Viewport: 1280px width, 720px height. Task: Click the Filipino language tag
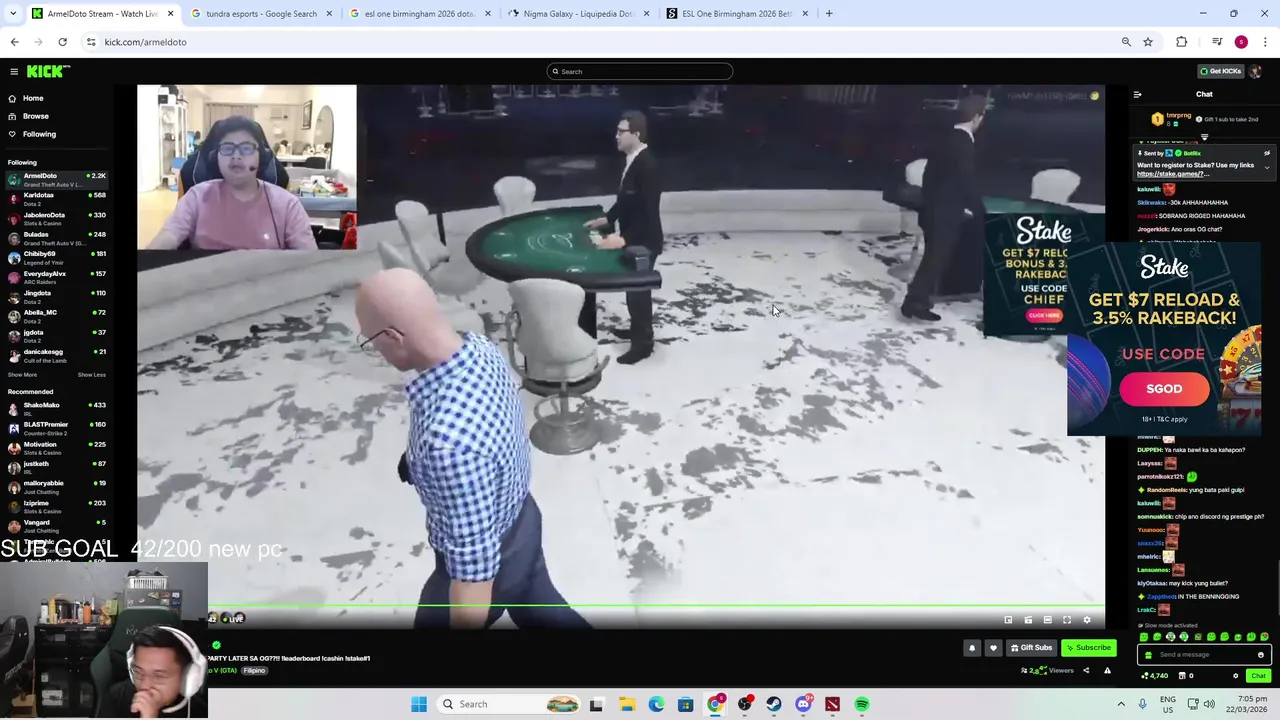pyautogui.click(x=254, y=671)
